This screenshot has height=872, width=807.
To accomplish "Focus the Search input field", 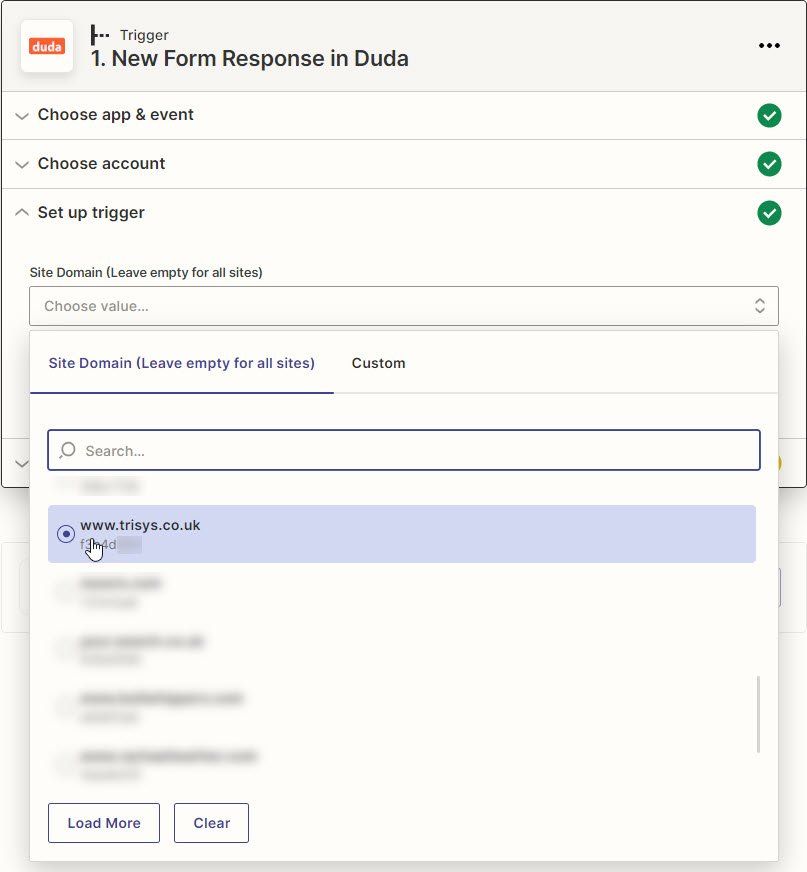I will tap(404, 450).
